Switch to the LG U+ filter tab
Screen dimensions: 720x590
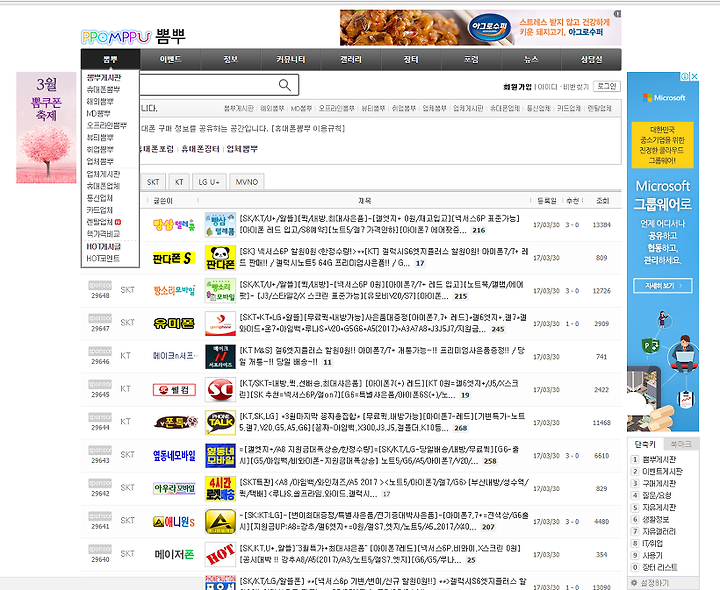click(x=209, y=182)
